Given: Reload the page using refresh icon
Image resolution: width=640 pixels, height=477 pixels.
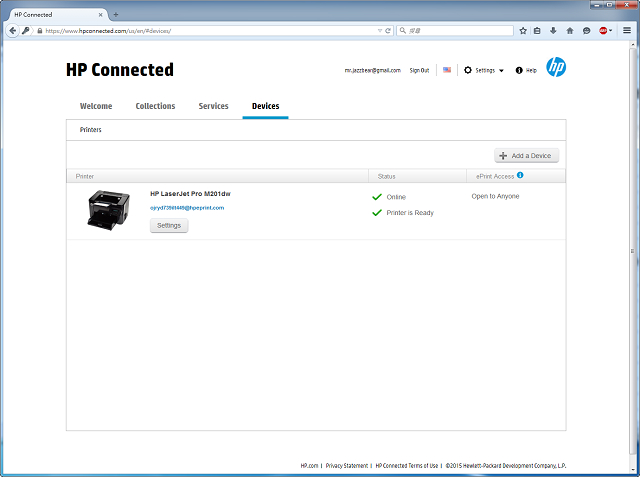Looking at the screenshot, I should point(387,31).
